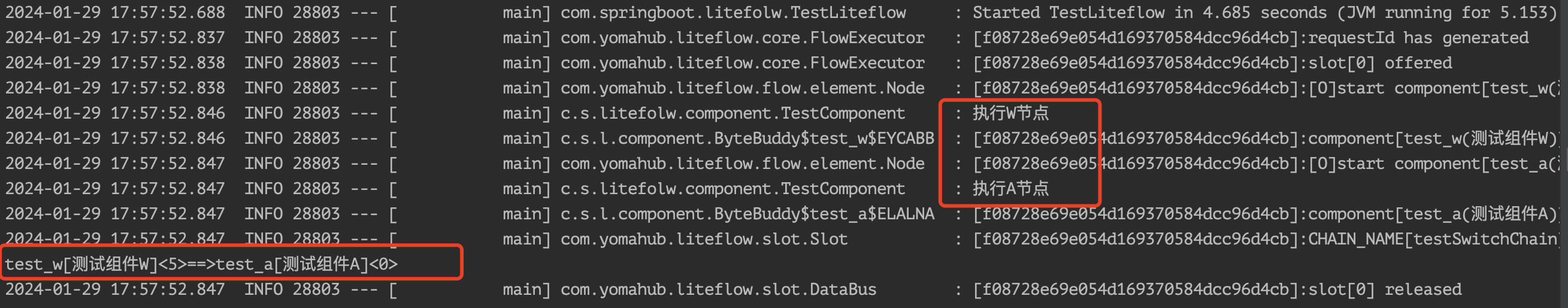Click com.yomahub.liteflow.slot.Slot logger name
The image size is (1568, 308).
[704, 239]
